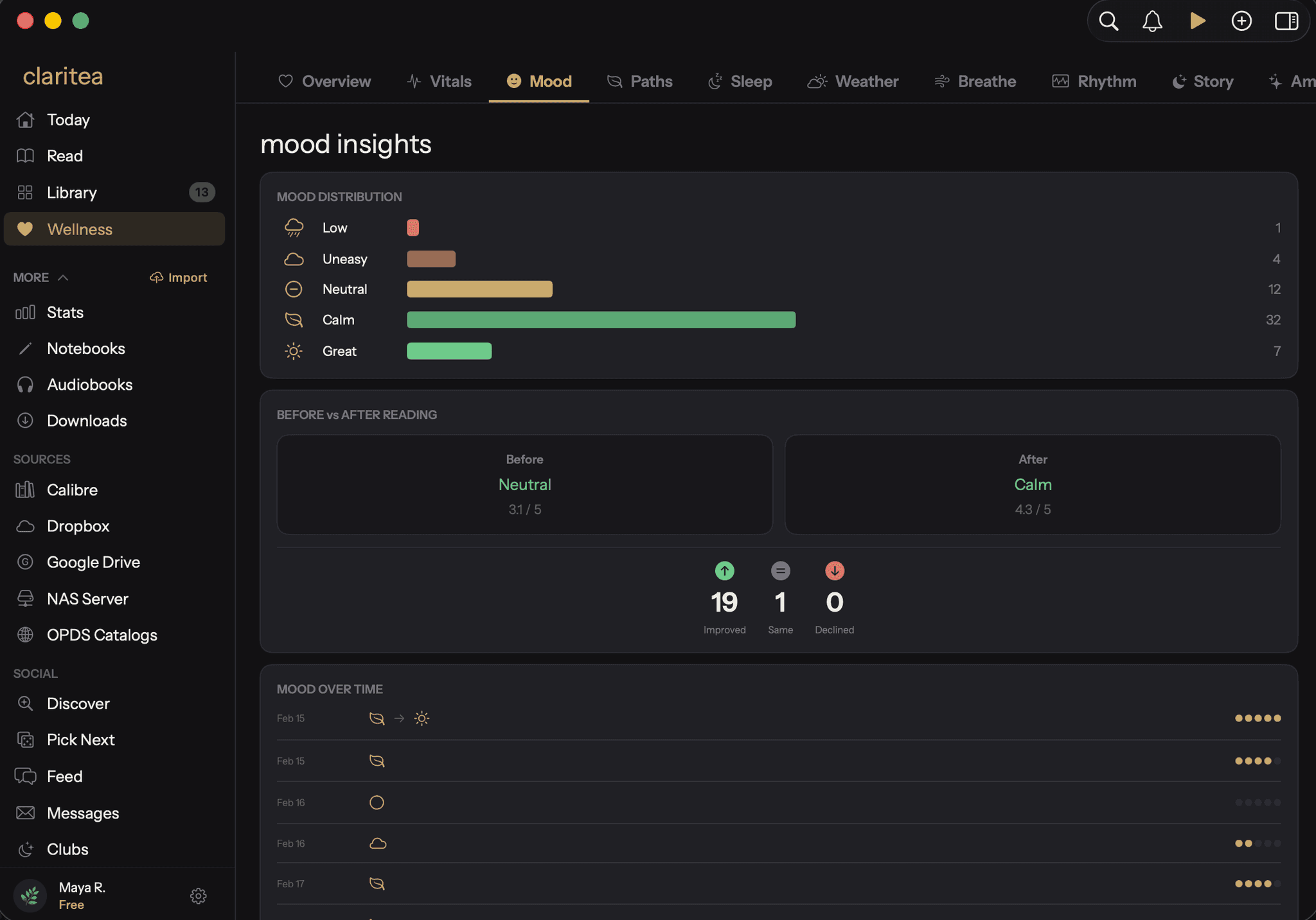Open the Wellness section in the sidebar
1316x920 pixels.
pyautogui.click(x=114, y=229)
